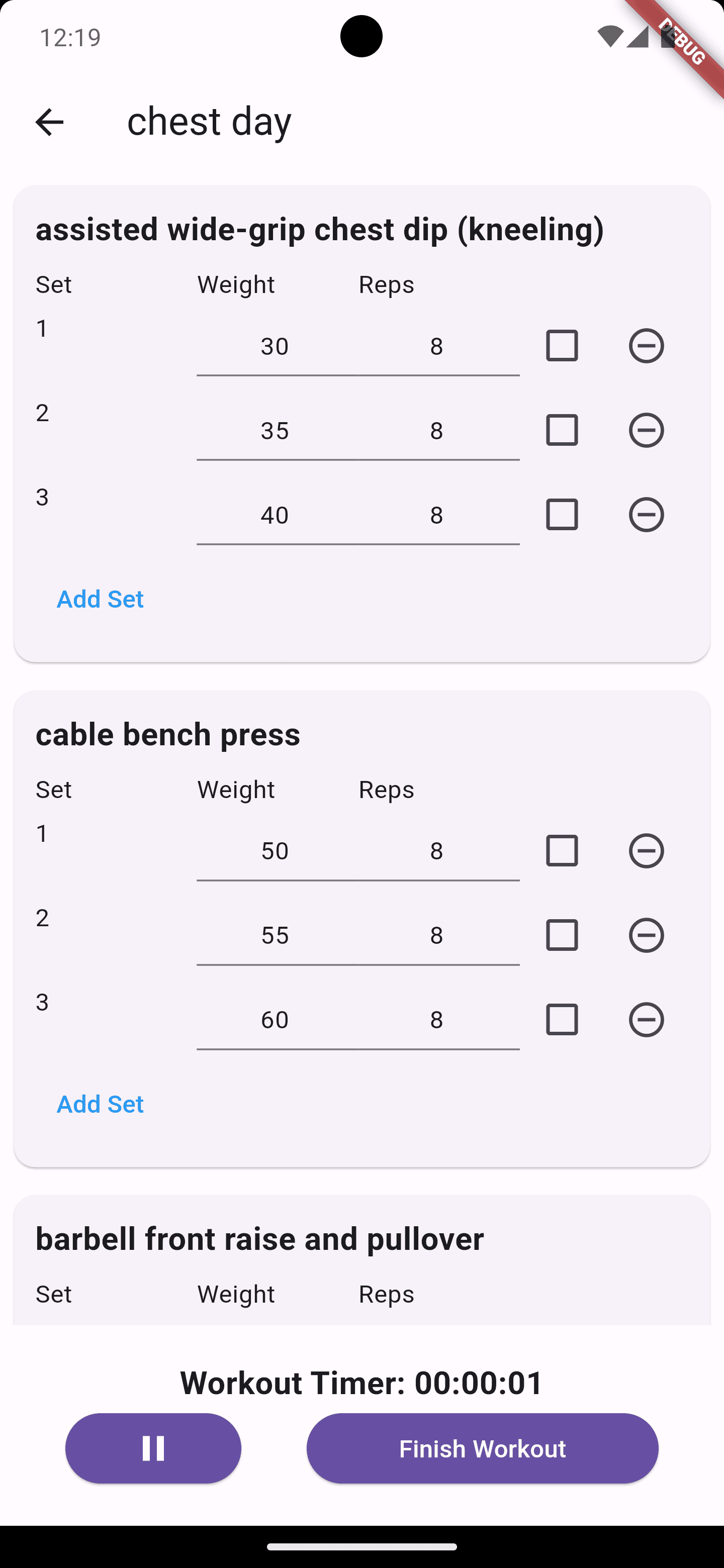Mark chest dip set 1 as complete
724x1568 pixels.
point(562,345)
